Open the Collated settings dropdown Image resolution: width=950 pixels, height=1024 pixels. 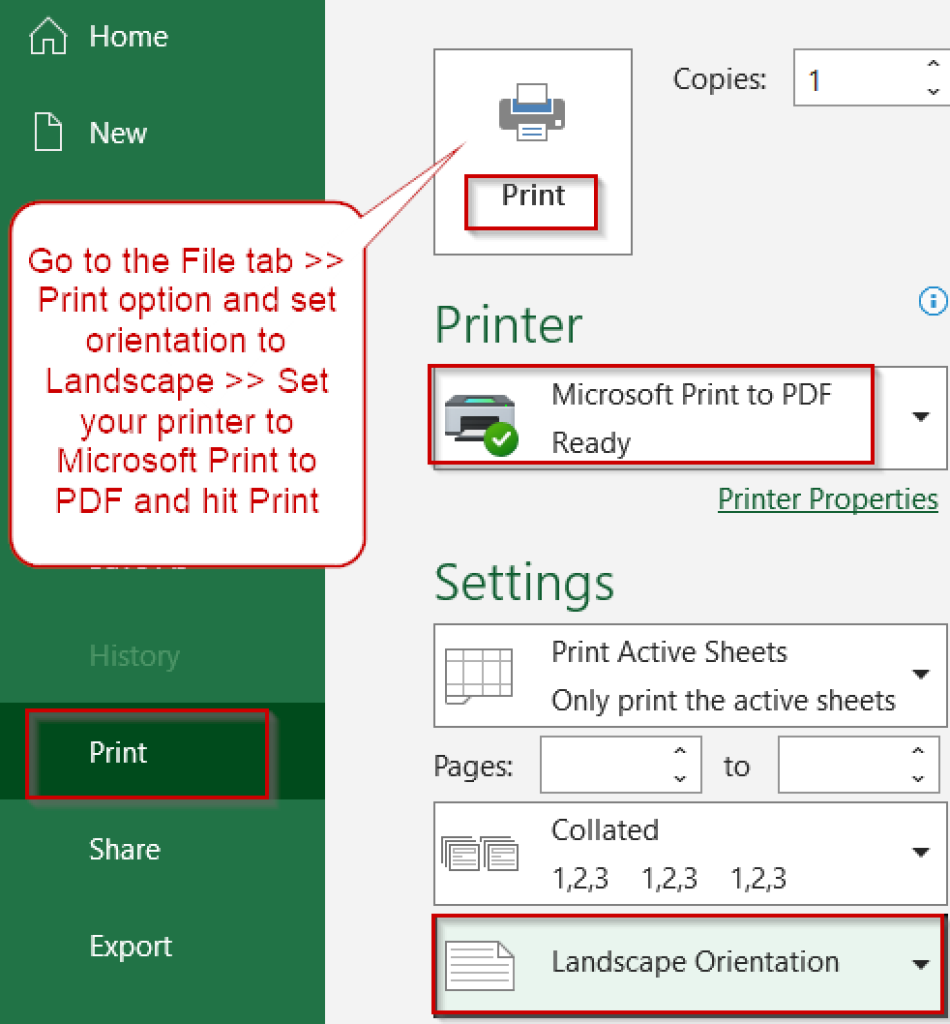pos(921,852)
